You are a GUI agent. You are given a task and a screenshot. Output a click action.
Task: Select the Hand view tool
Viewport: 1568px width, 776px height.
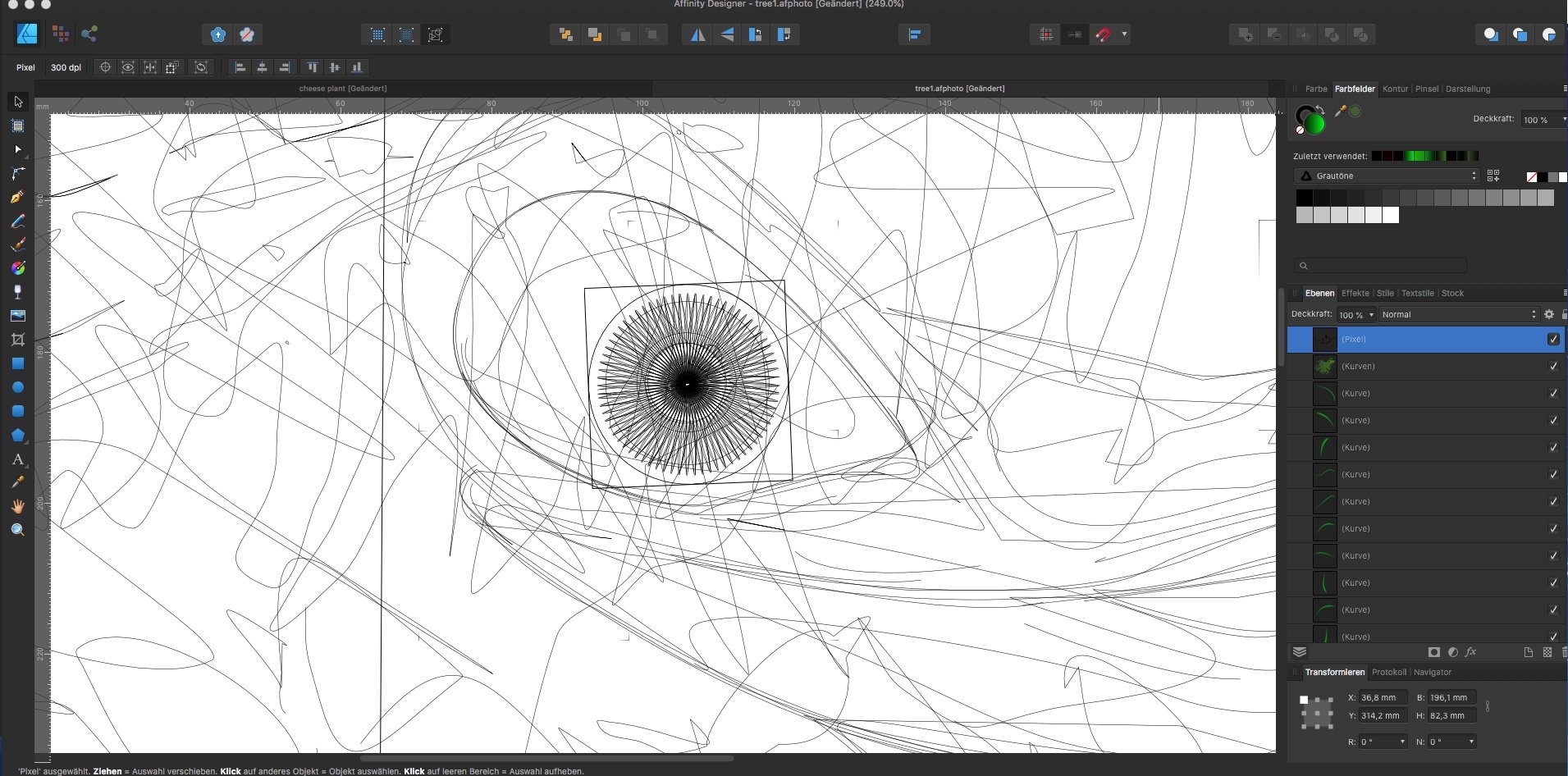point(18,506)
